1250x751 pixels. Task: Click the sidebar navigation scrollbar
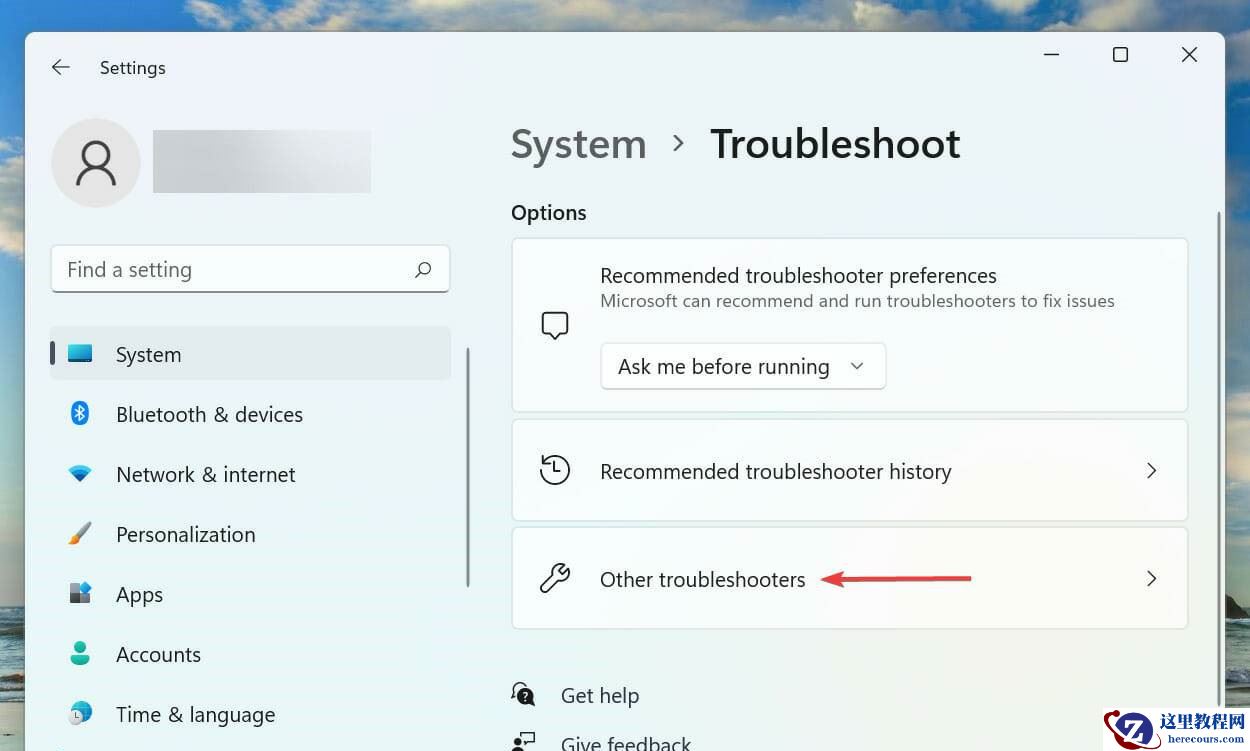[x=468, y=467]
